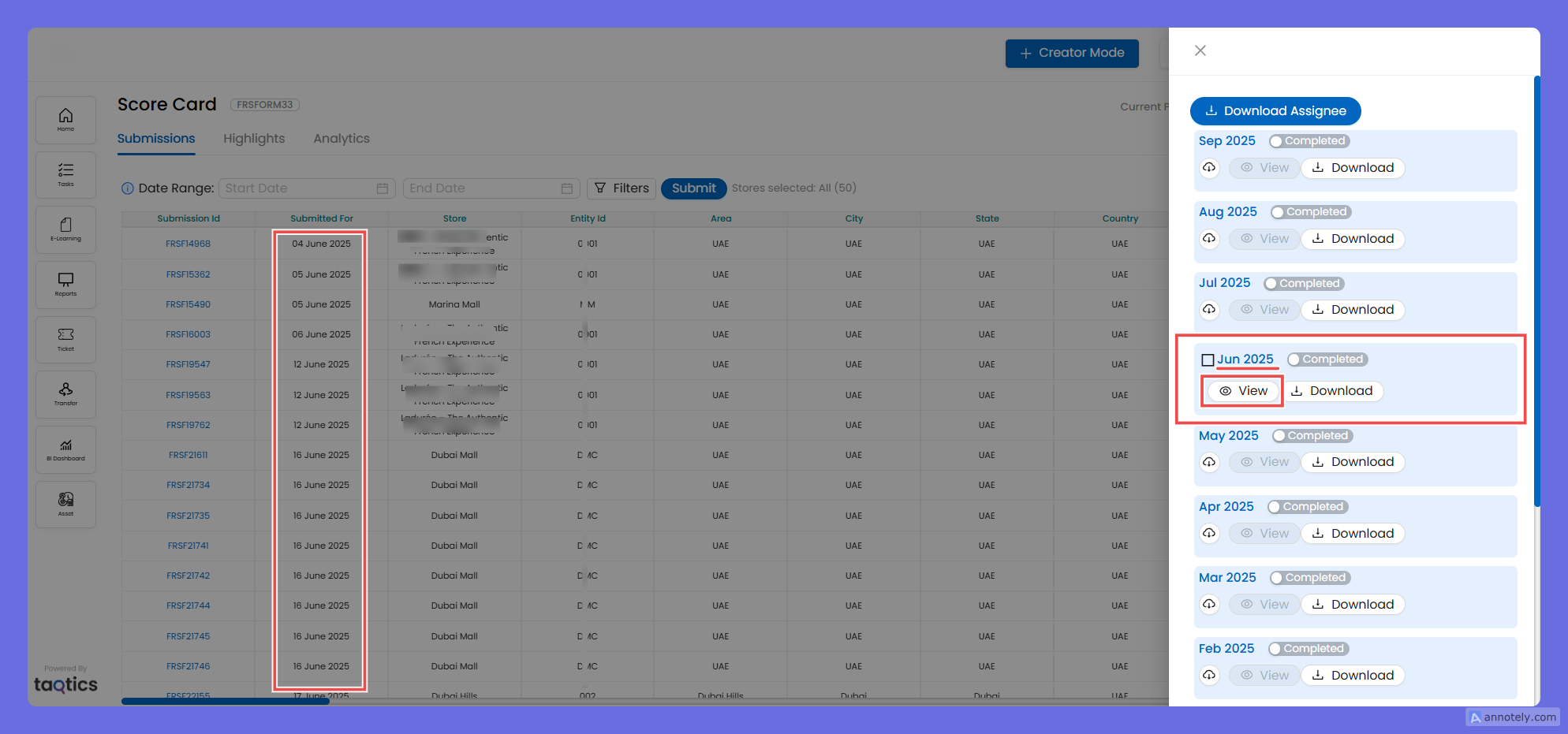1568x734 pixels.
Task: Toggle the Completed switch for Mar 2025
Action: point(1310,578)
